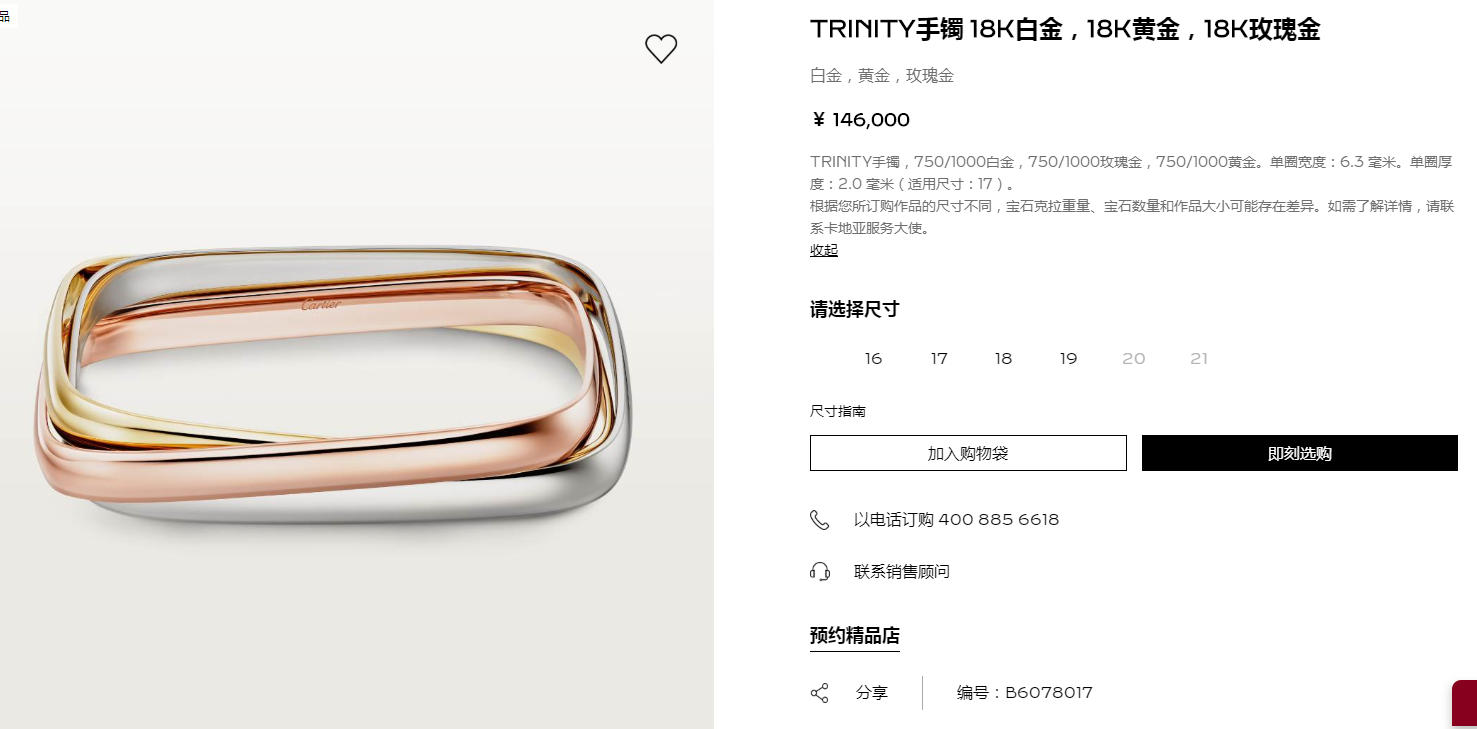1477x729 pixels.
Task: Select greyed-out size 20
Action: (1133, 359)
